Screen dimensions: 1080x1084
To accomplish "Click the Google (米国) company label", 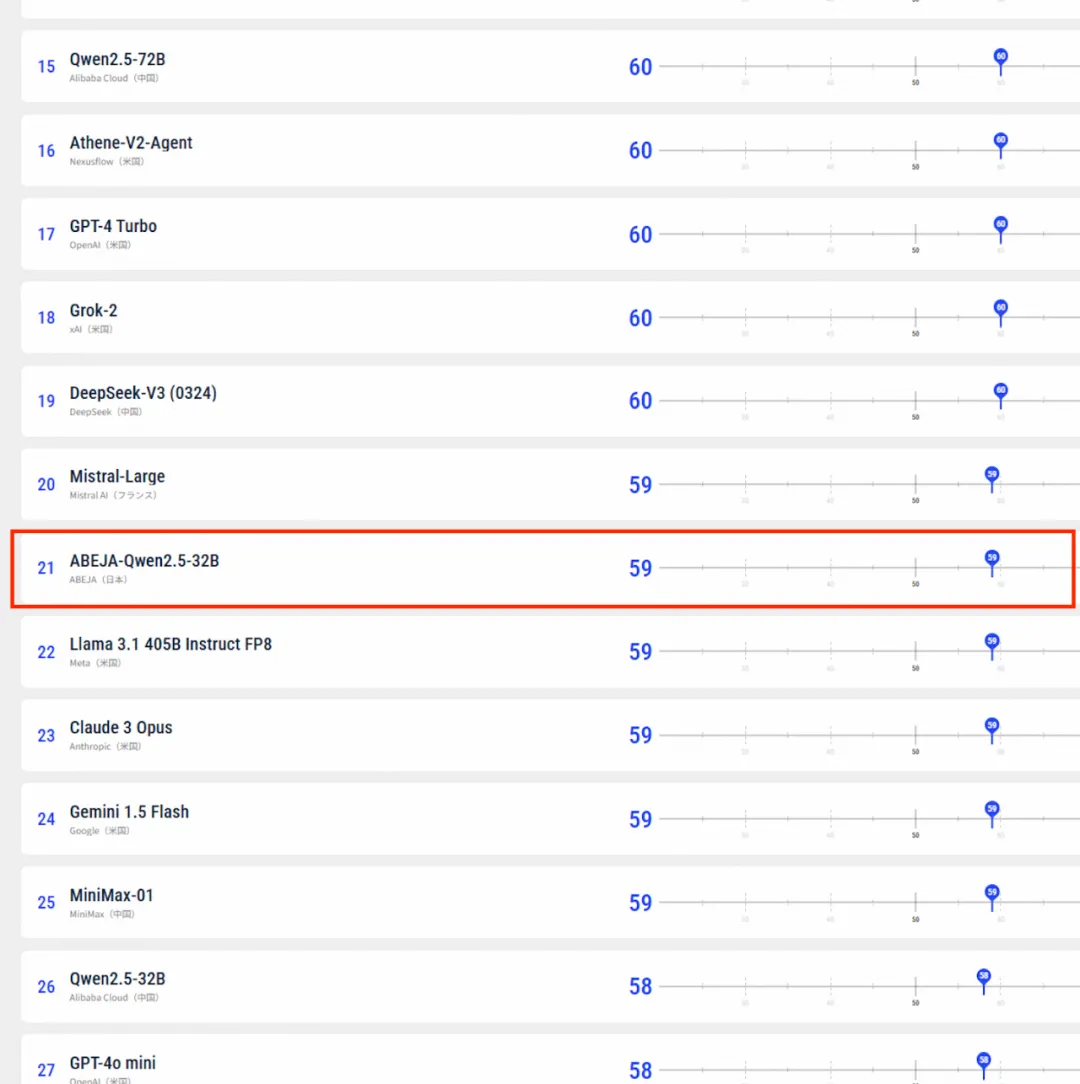I will tap(100, 831).
